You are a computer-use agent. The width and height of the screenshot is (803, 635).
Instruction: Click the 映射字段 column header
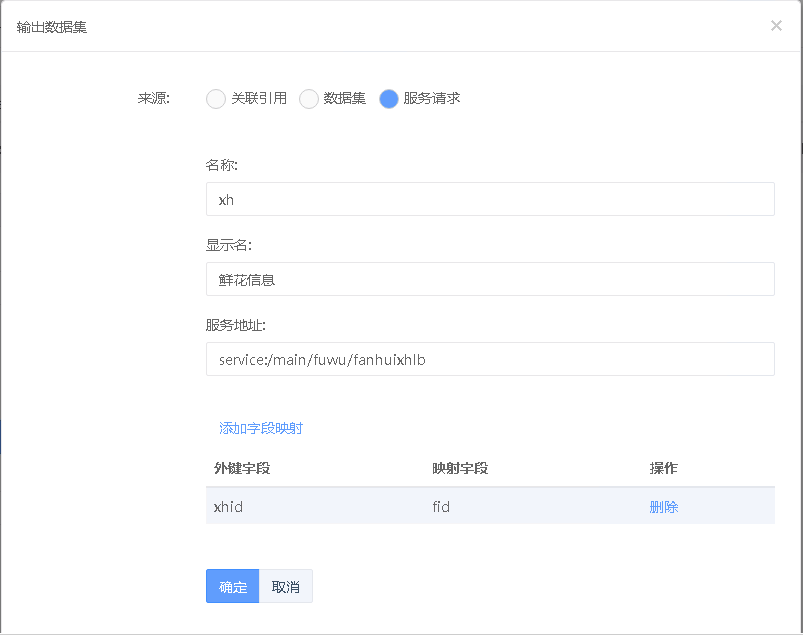(x=460, y=468)
